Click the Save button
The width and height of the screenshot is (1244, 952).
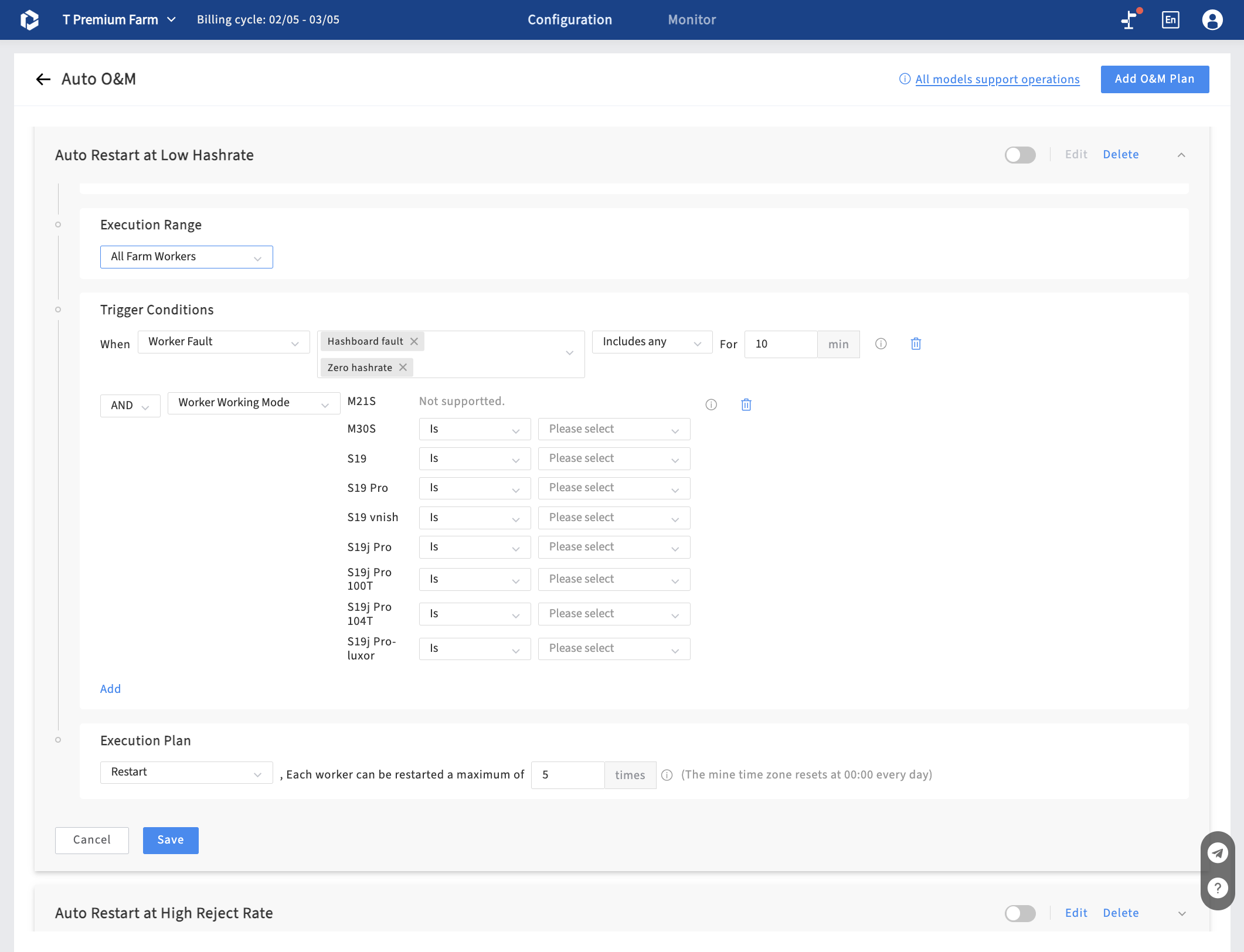tap(171, 840)
